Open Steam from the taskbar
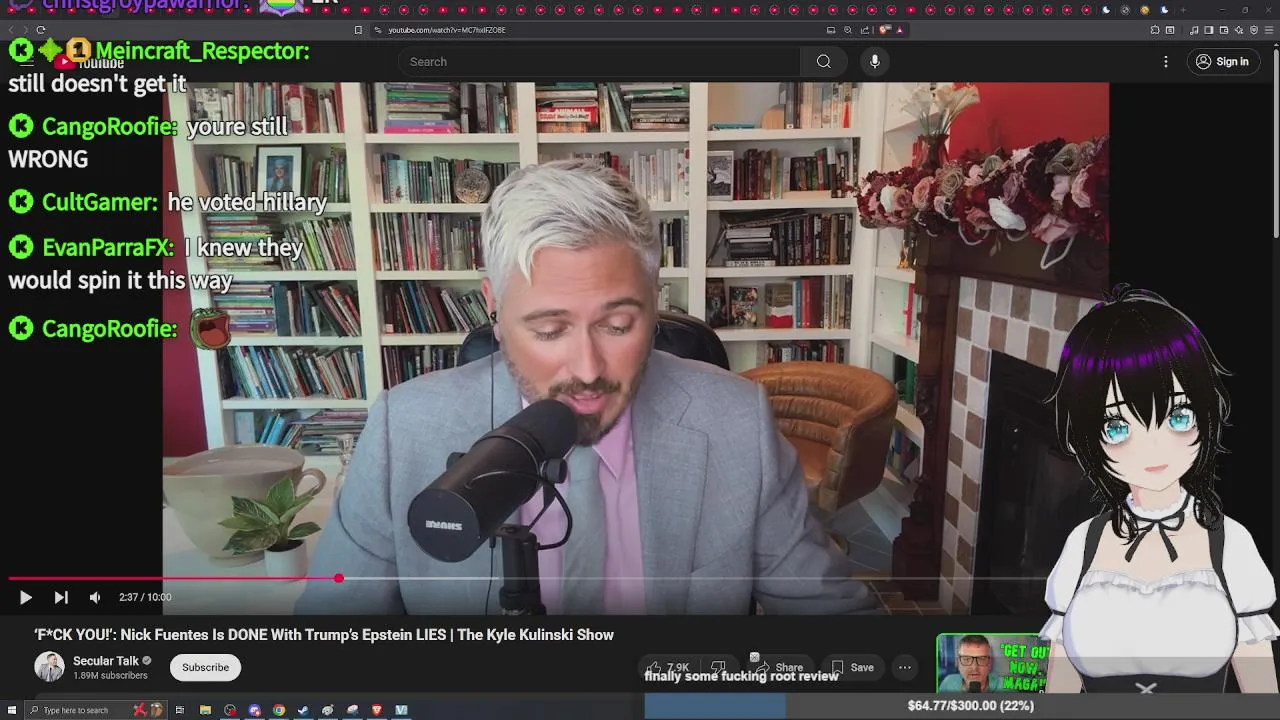1280x720 pixels. [303, 710]
